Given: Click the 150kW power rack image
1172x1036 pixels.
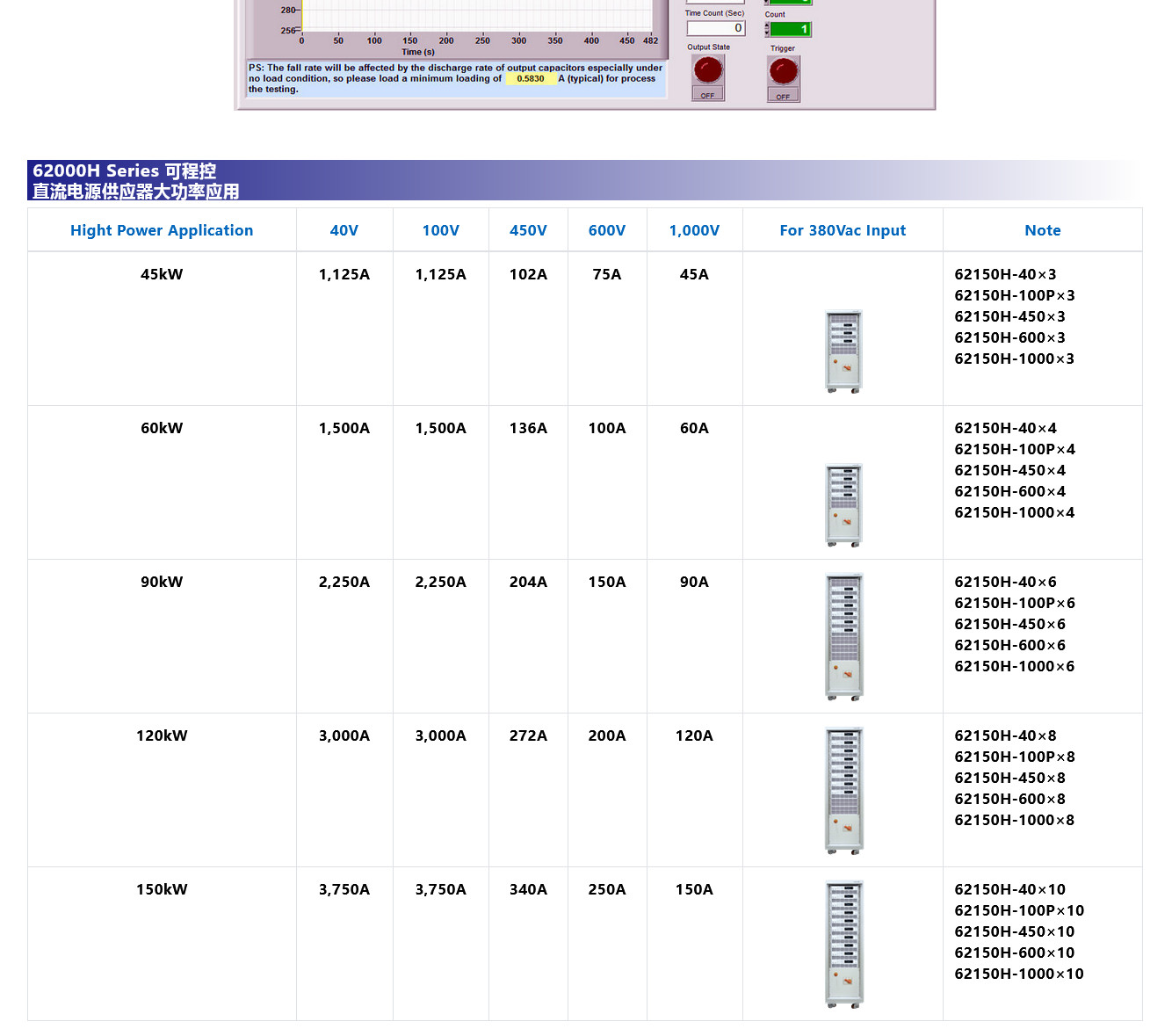Looking at the screenshot, I should 843,945.
